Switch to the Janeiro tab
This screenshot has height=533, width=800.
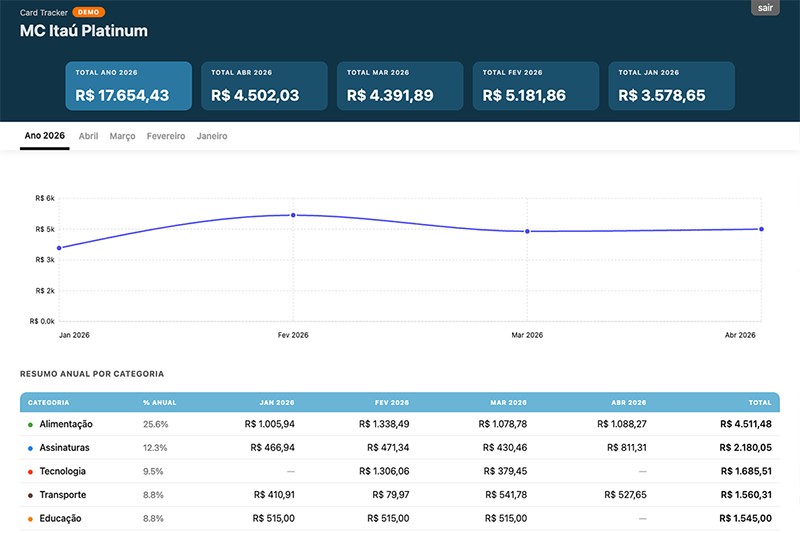[x=212, y=136]
